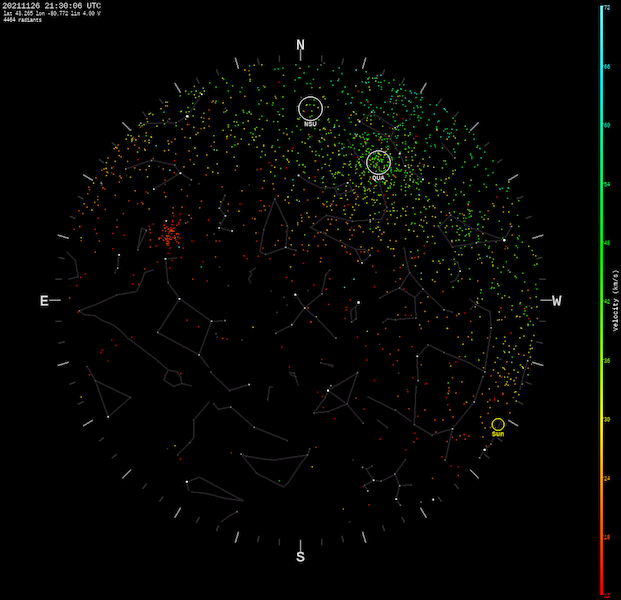Viewport: 621px width, 600px height.
Task: Click the W compass direction label
Action: click(556, 301)
